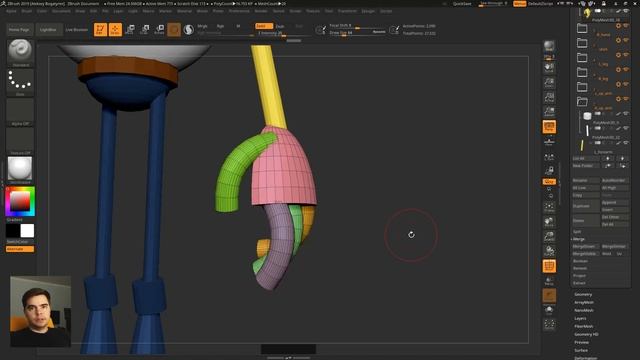Expand the Geometry section

(x=583, y=294)
